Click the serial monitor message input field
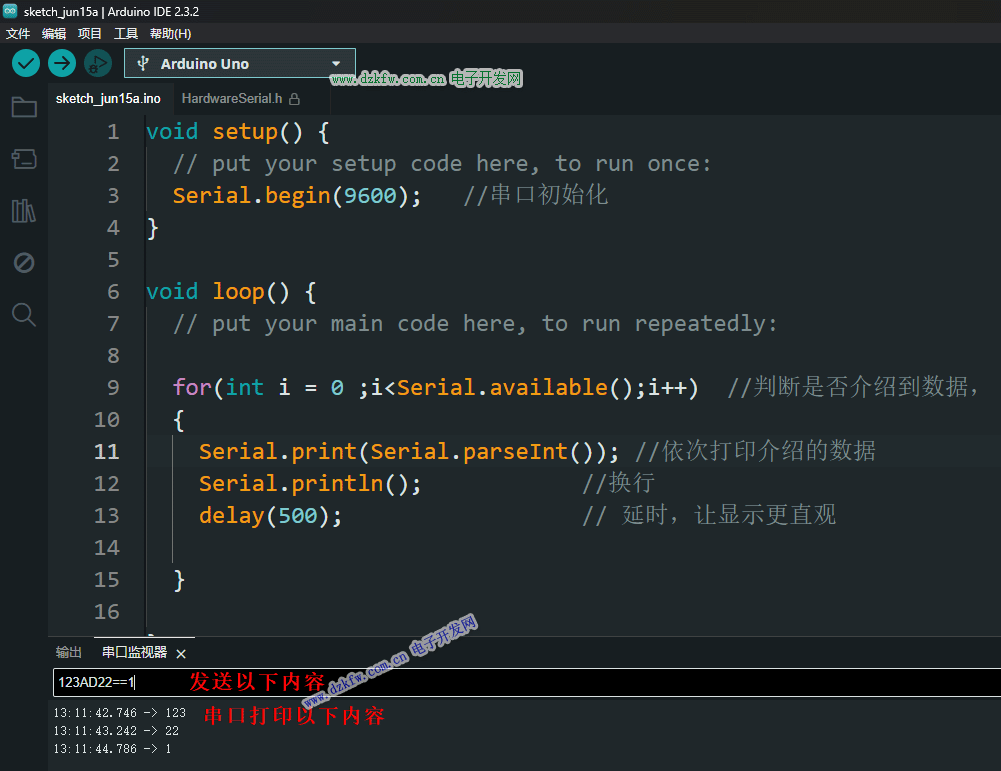The height and width of the screenshot is (771, 1001). pyautogui.click(x=500, y=683)
